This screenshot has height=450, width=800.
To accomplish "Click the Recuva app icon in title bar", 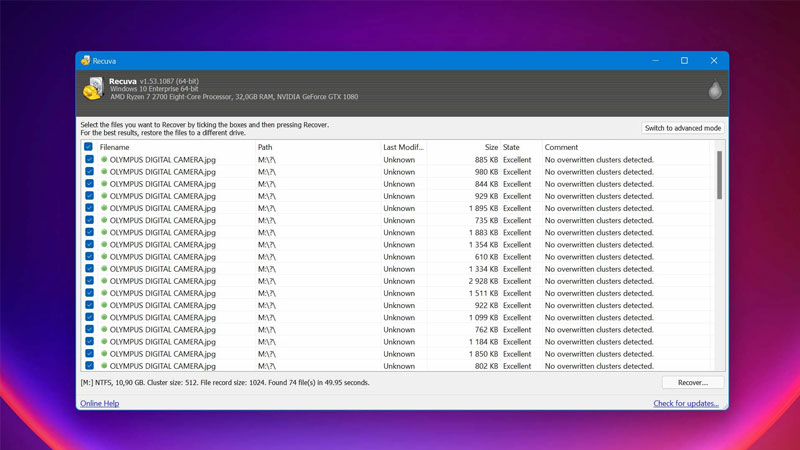I will point(86,61).
